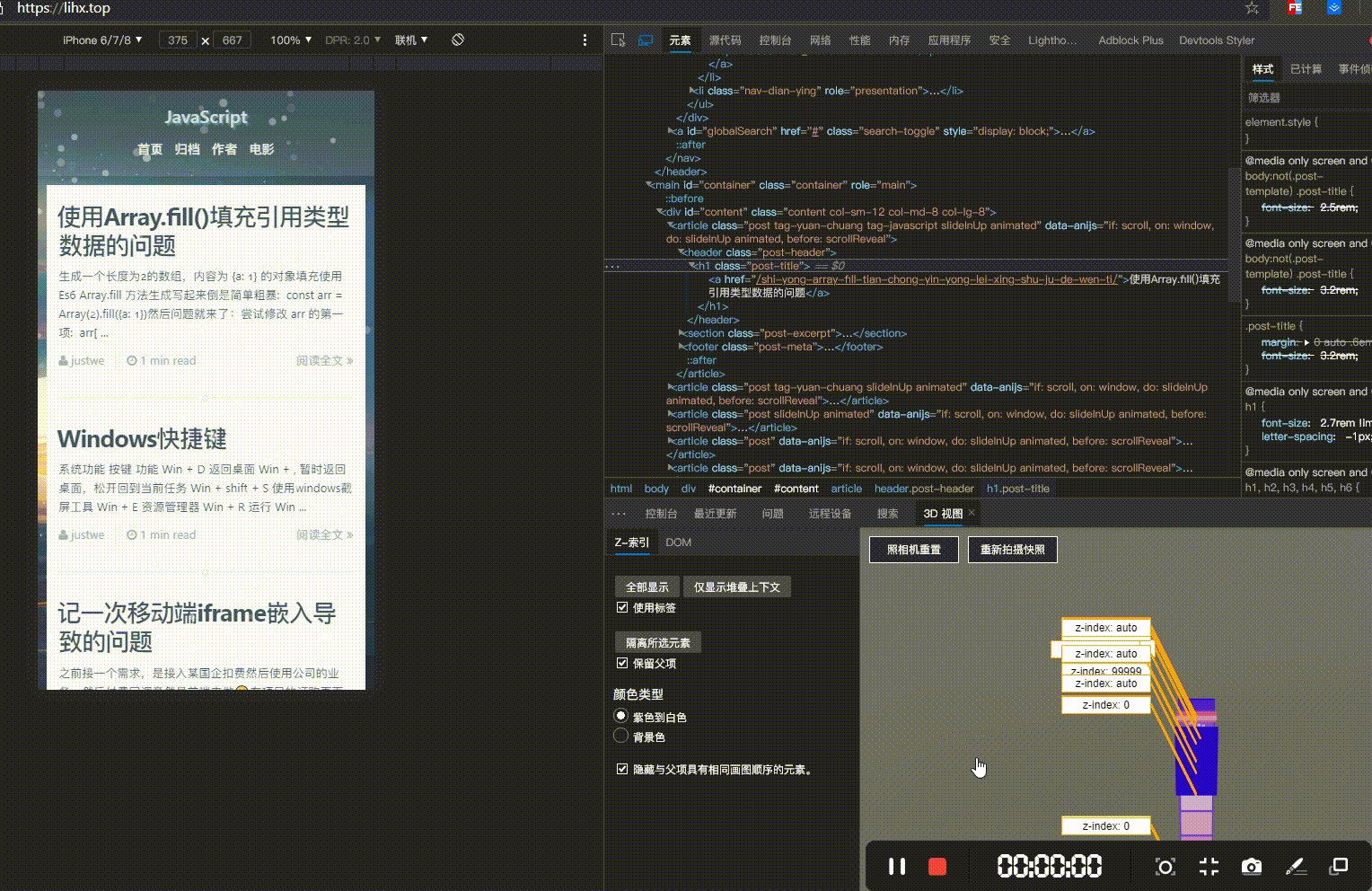Toggle the 使用标签 checkbox
This screenshot has height=891, width=1372.
[x=621, y=608]
